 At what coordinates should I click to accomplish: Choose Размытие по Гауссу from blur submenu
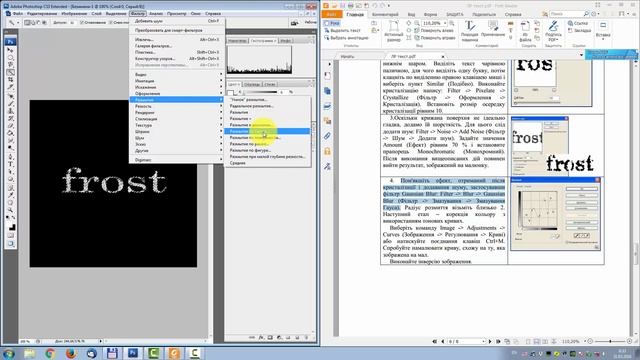pyautogui.click(x=267, y=131)
